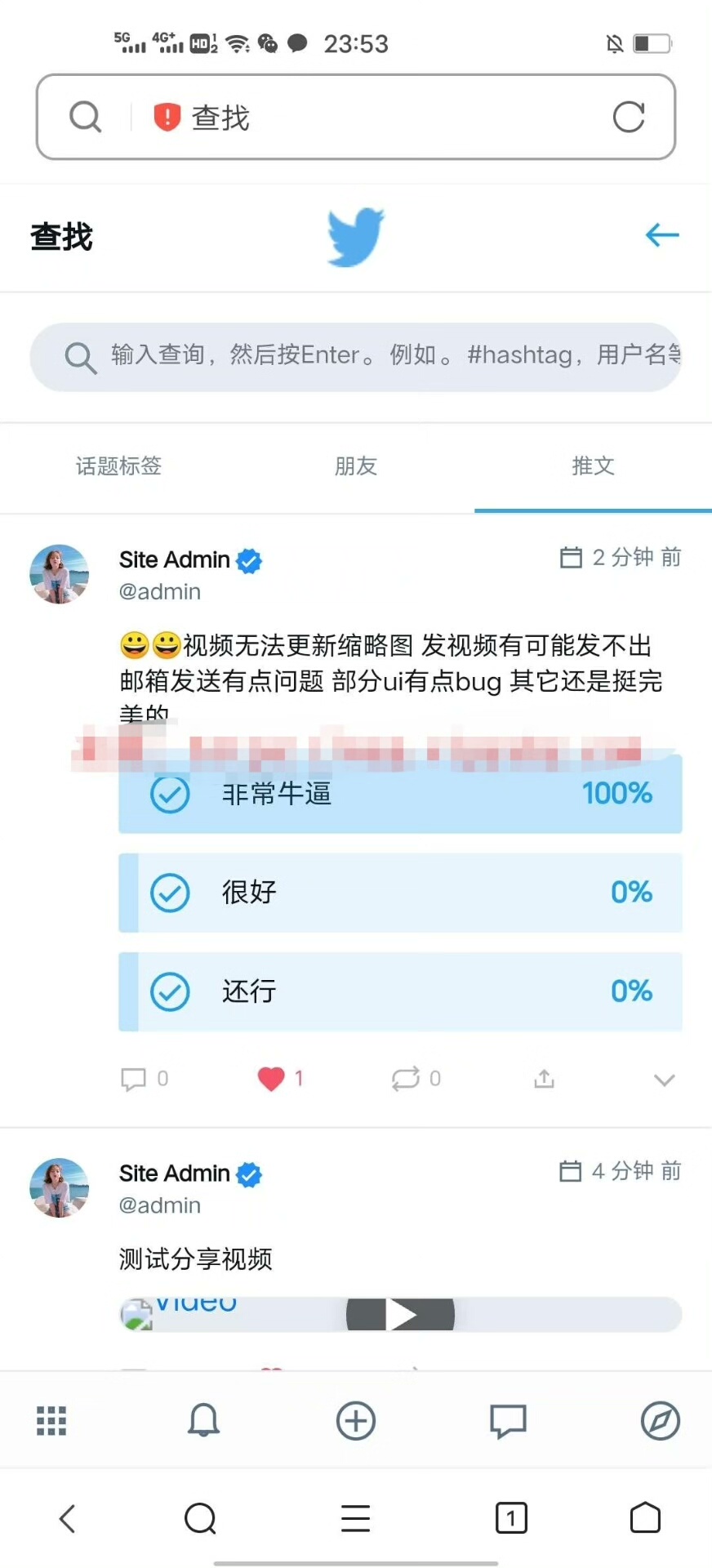Open browser hamburger menu
Image resolution: width=712 pixels, height=1568 pixels.
(356, 1518)
